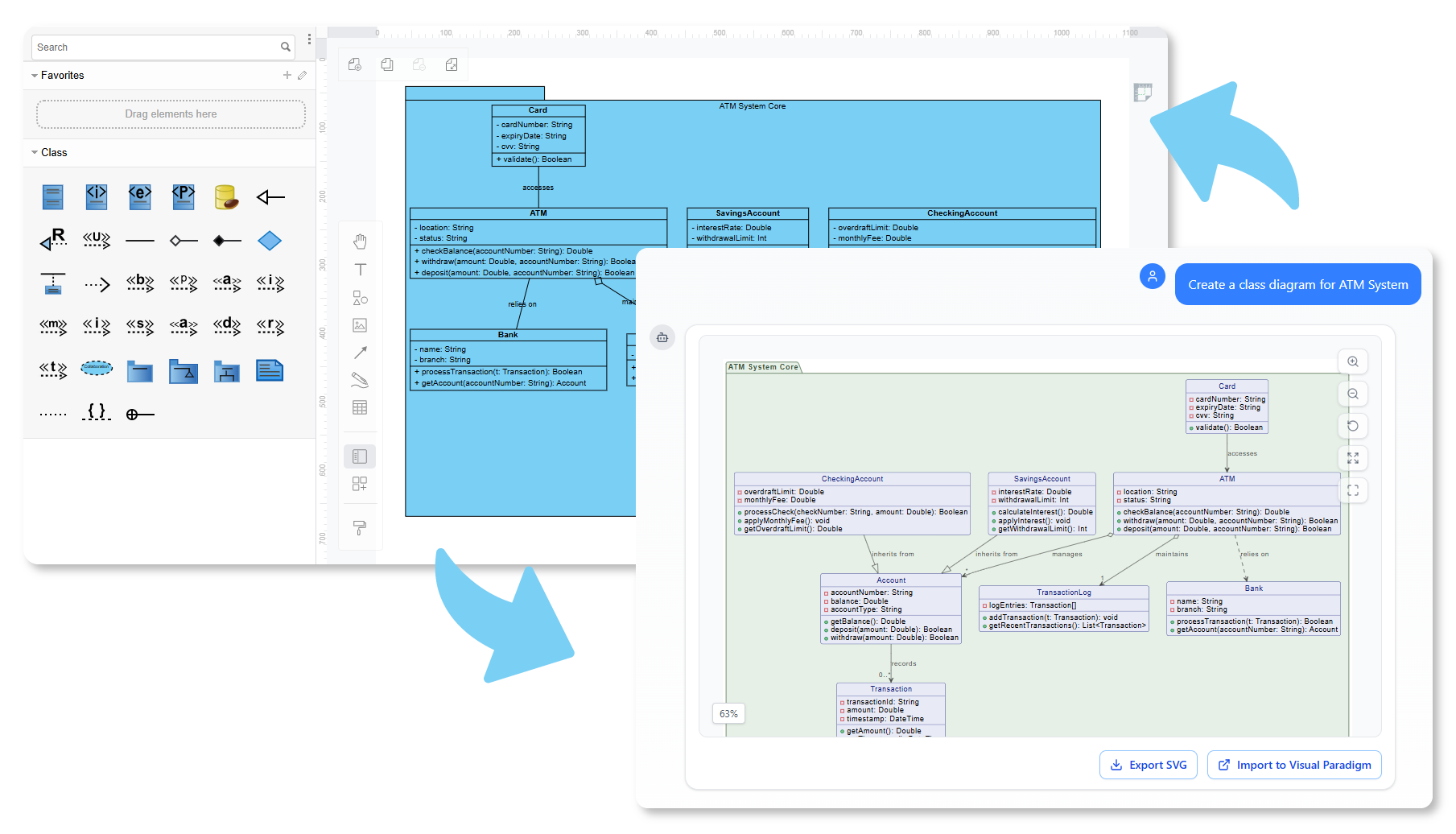Viewport: 1456px width, 834px height.
Task: Select the database entity shape in Class palette
Action: coord(226,196)
